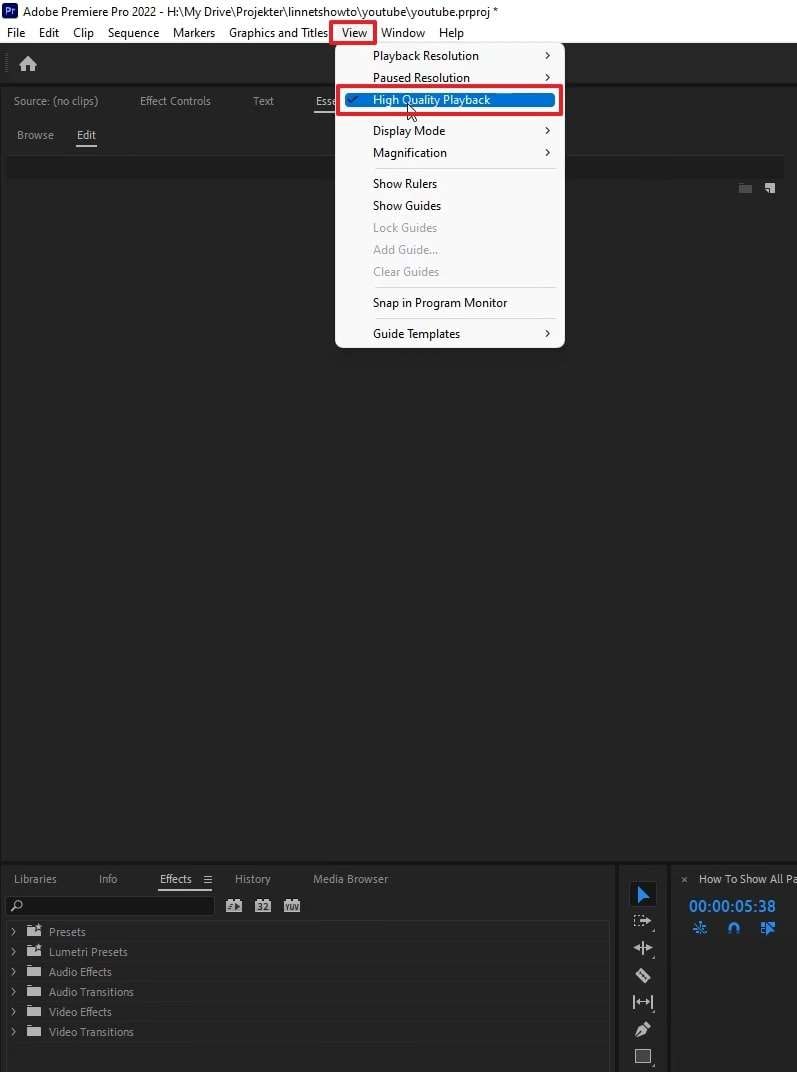Click the Video Transitions folder icon
This screenshot has width=797, height=1072.
pyautogui.click(x=34, y=1031)
